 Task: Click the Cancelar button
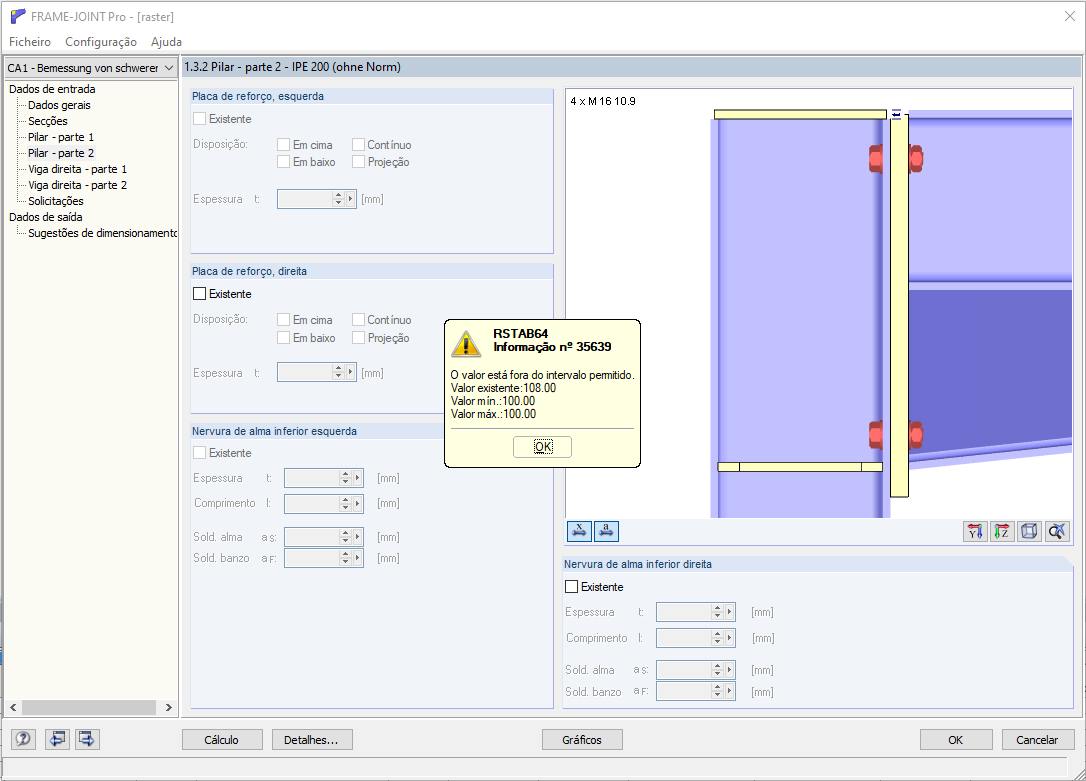tap(1038, 739)
